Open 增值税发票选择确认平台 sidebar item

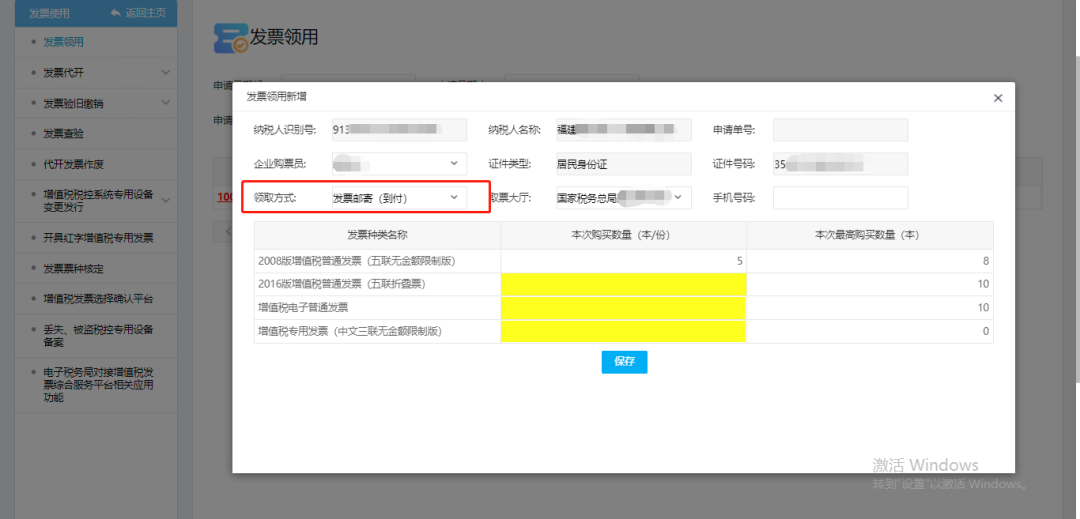point(98,299)
